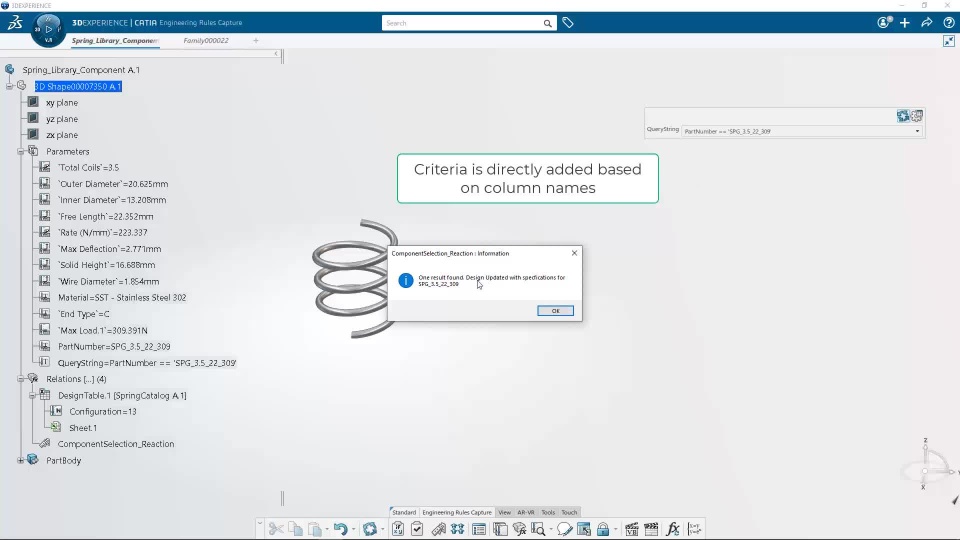This screenshot has width=960, height=540.
Task: Switch to the AR-VR toolbar tab
Action: pyautogui.click(x=526, y=512)
